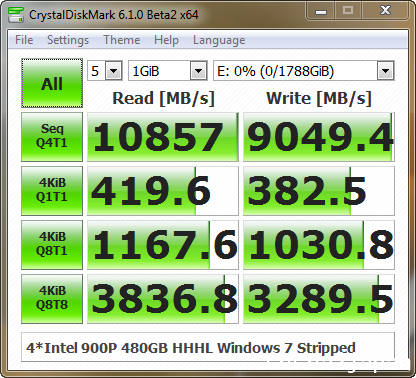Select the Seq write value 9049.4
This screenshot has height=378, width=416.
tap(319, 137)
